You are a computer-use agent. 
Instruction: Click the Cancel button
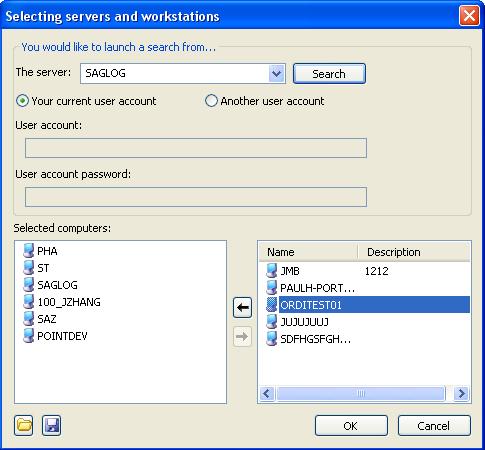click(x=434, y=426)
